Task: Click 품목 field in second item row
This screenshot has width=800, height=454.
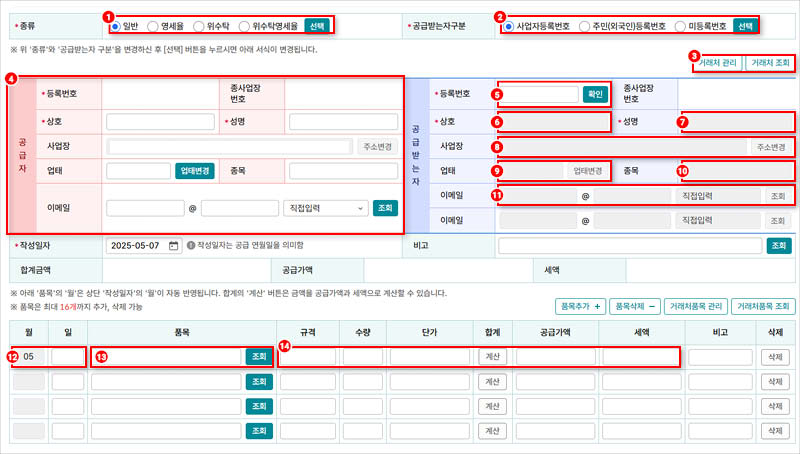Action: point(166,382)
